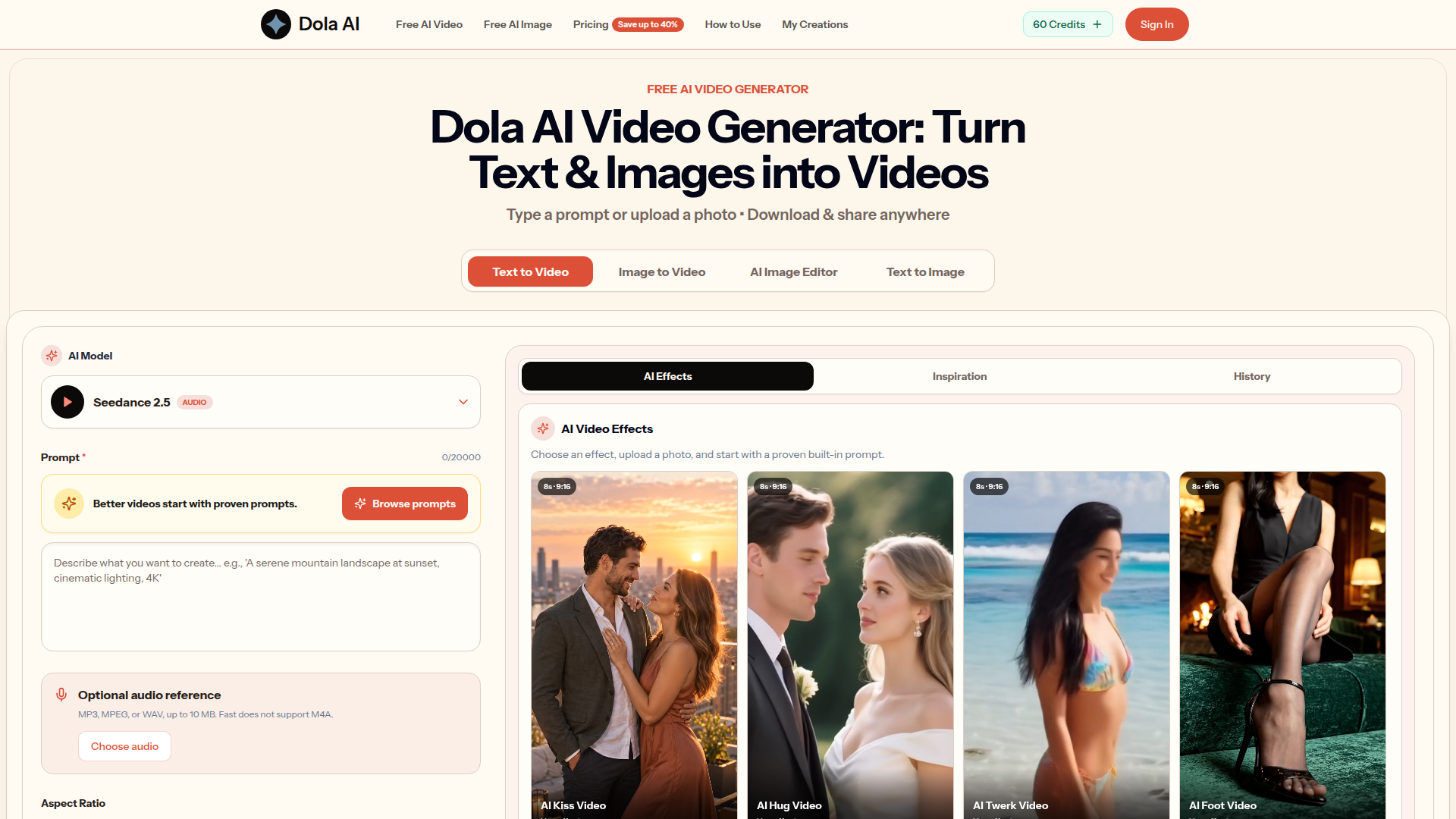Select the AI Twerk Video effect thumbnail
Image resolution: width=1456 pixels, height=819 pixels.
click(x=1066, y=645)
